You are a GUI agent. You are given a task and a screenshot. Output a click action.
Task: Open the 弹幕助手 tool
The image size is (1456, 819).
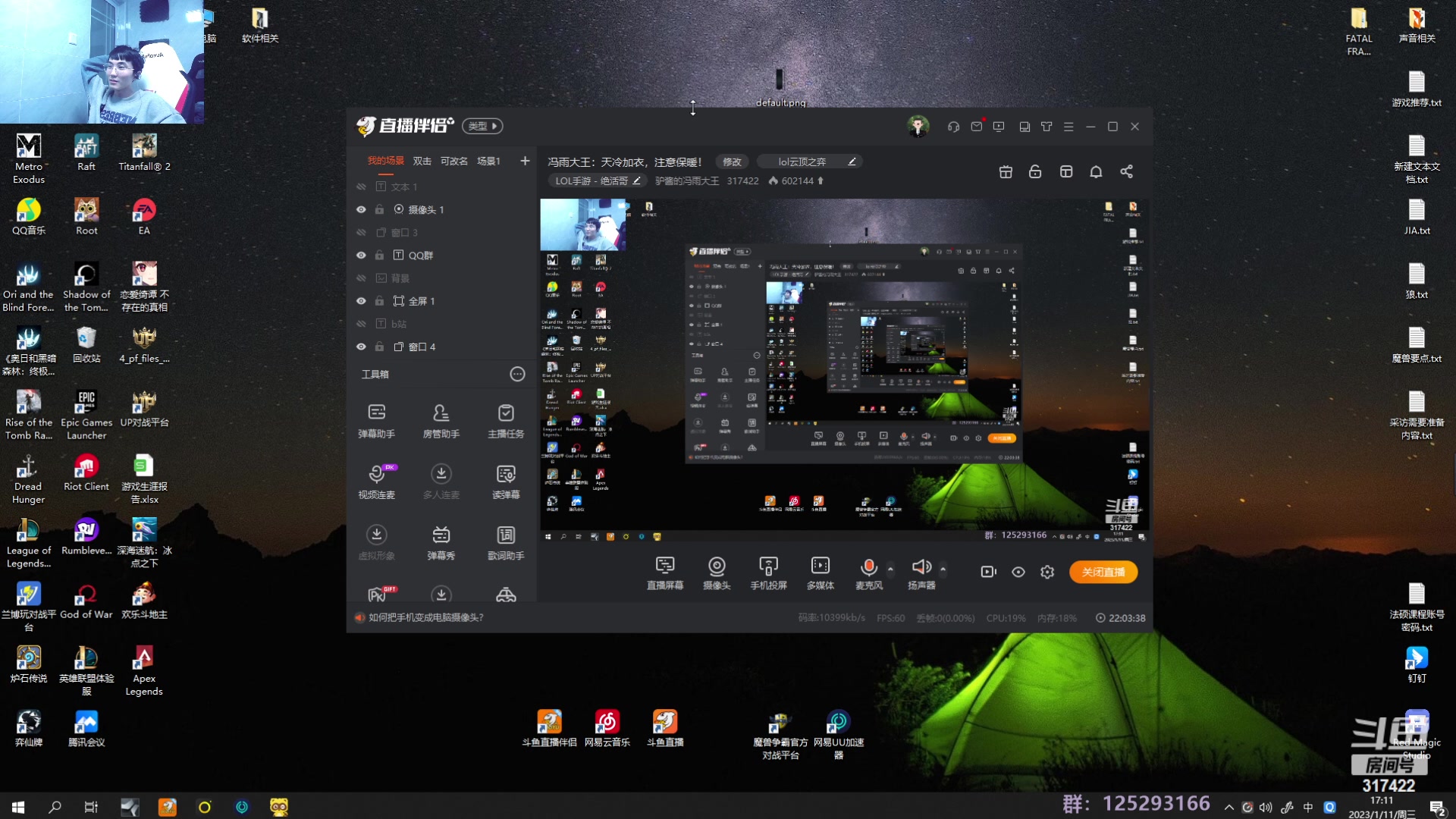coord(376,419)
